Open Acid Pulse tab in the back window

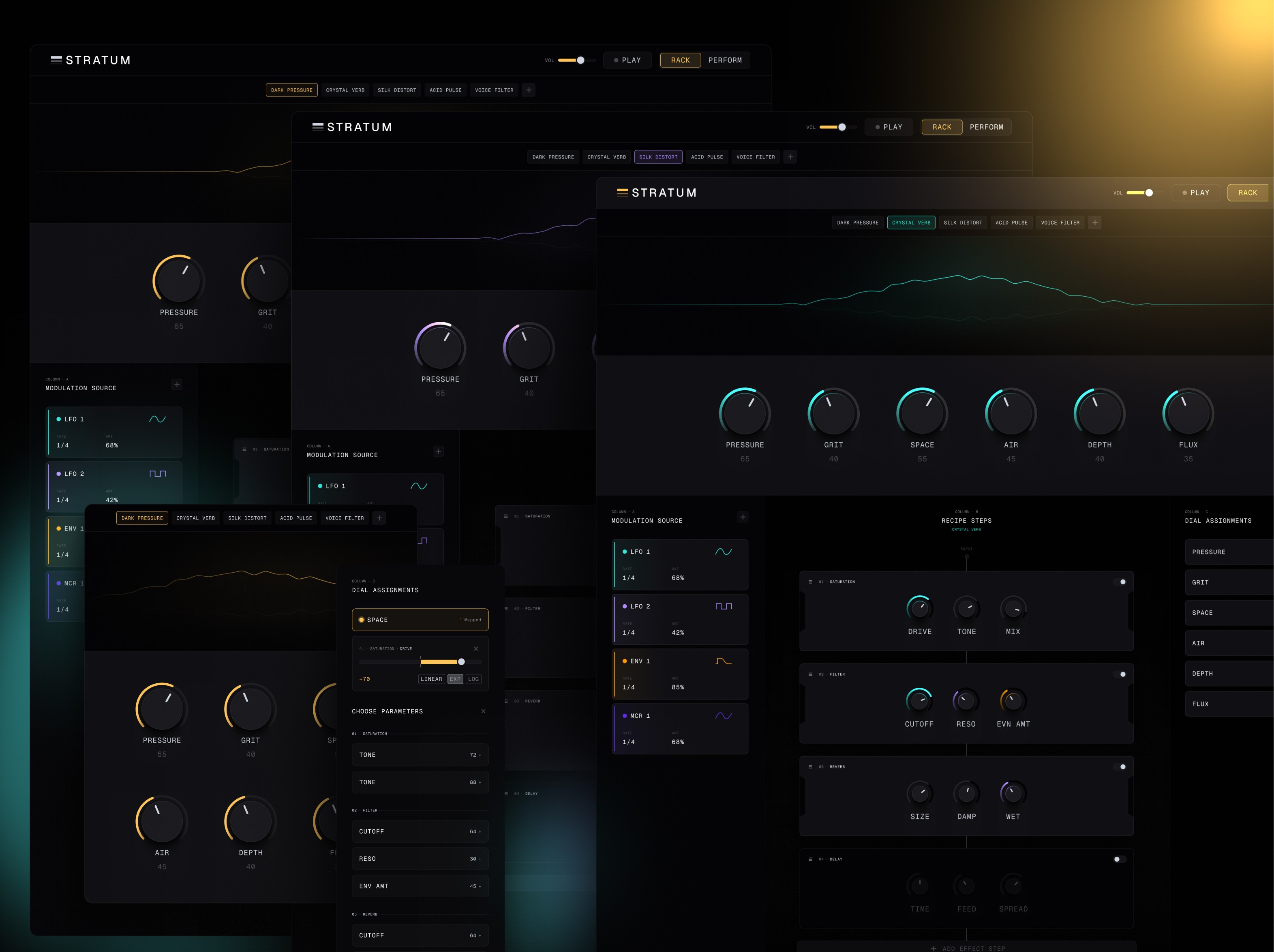pos(445,90)
